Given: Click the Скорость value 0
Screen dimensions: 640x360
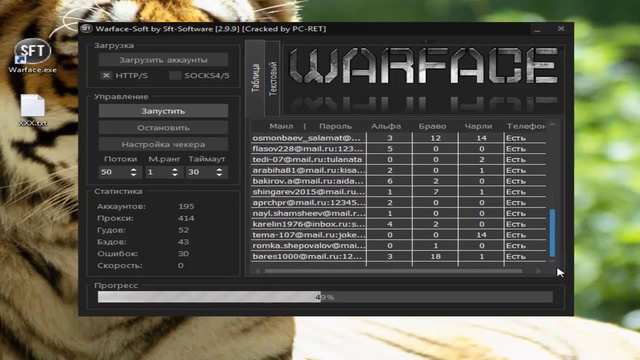Looking at the screenshot, I should coord(180,266).
